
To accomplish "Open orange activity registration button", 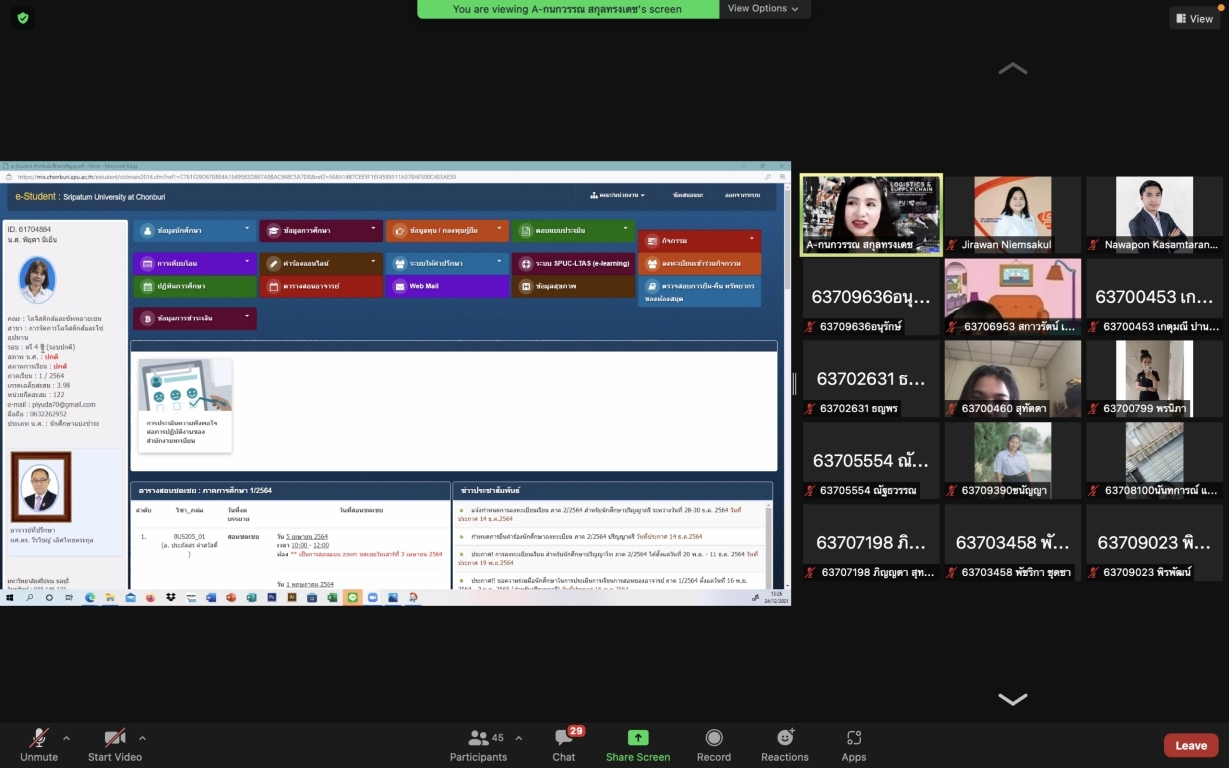I will click(700, 263).
